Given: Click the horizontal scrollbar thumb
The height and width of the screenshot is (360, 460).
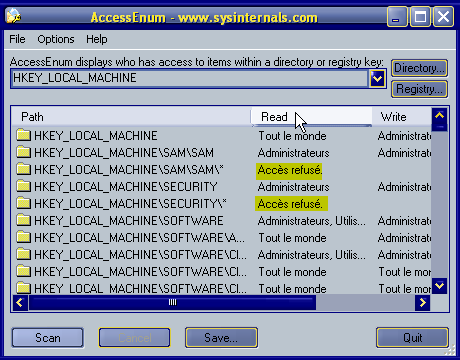Looking at the screenshot, I should click(x=172, y=303).
